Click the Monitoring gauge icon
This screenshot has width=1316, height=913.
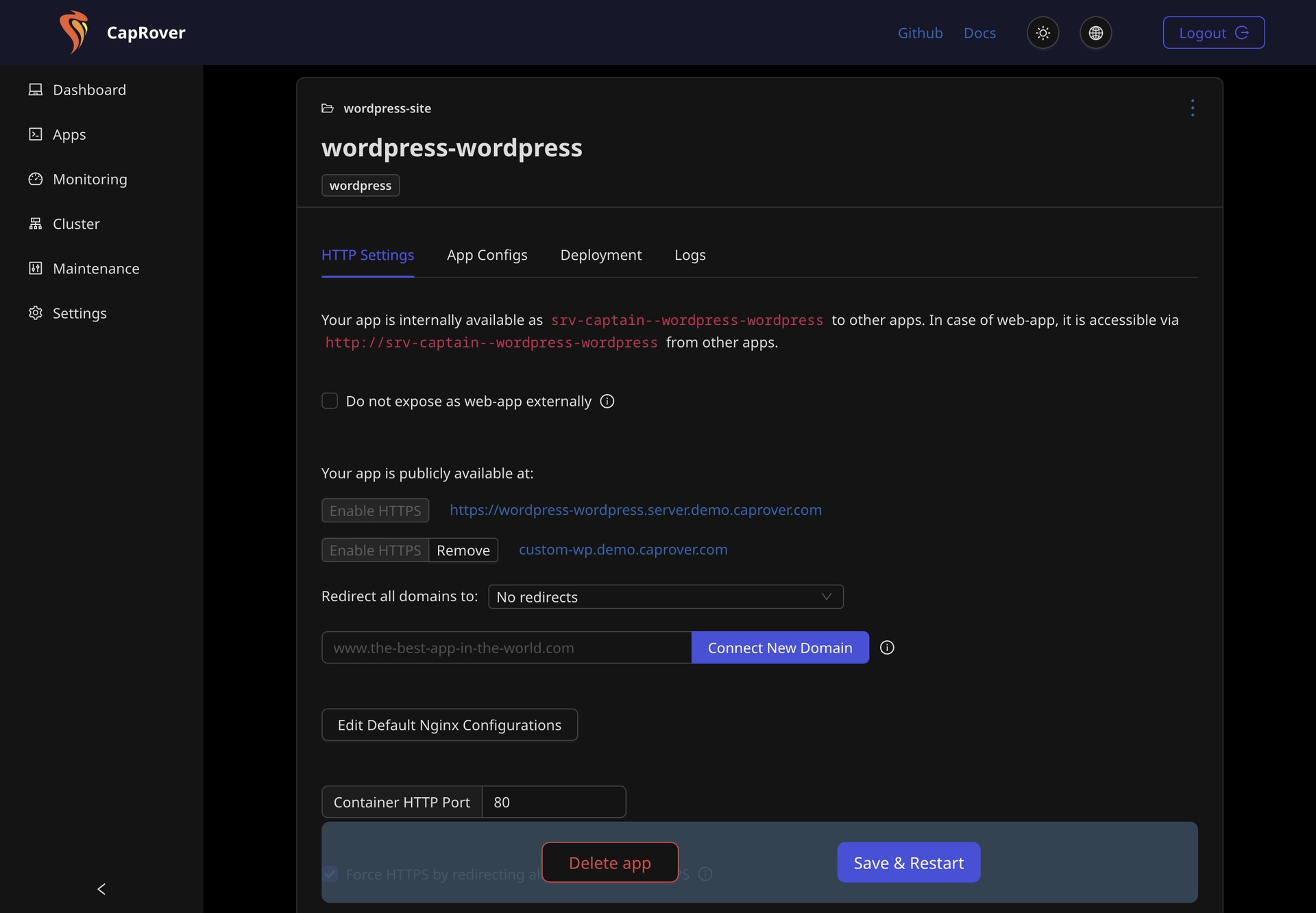(x=36, y=179)
